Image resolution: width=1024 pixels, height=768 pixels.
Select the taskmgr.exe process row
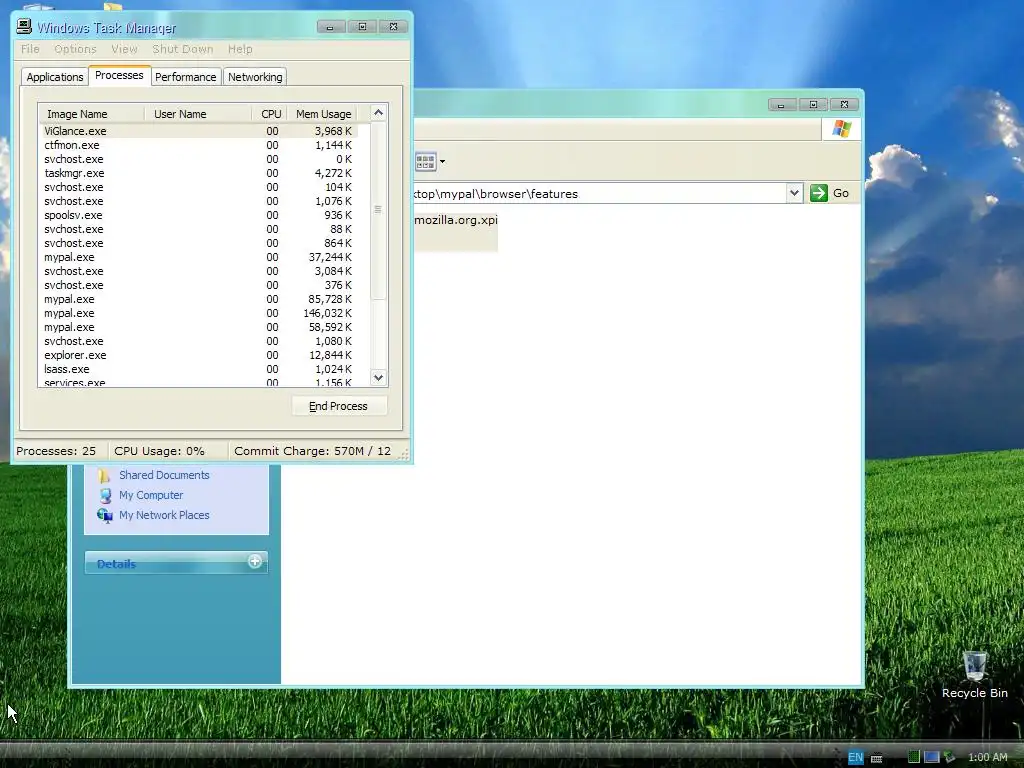click(199, 173)
